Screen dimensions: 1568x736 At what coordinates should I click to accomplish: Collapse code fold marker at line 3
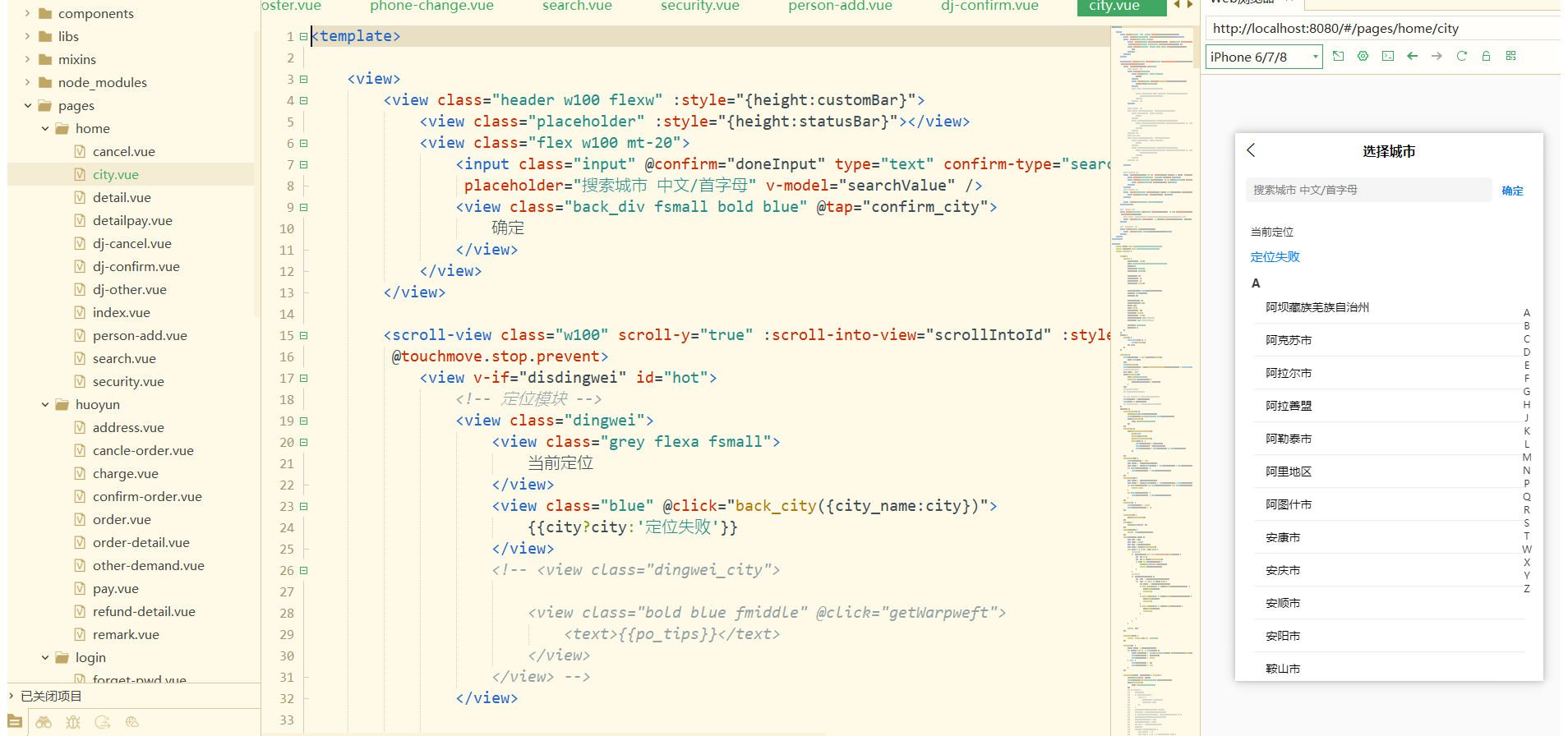pos(304,79)
